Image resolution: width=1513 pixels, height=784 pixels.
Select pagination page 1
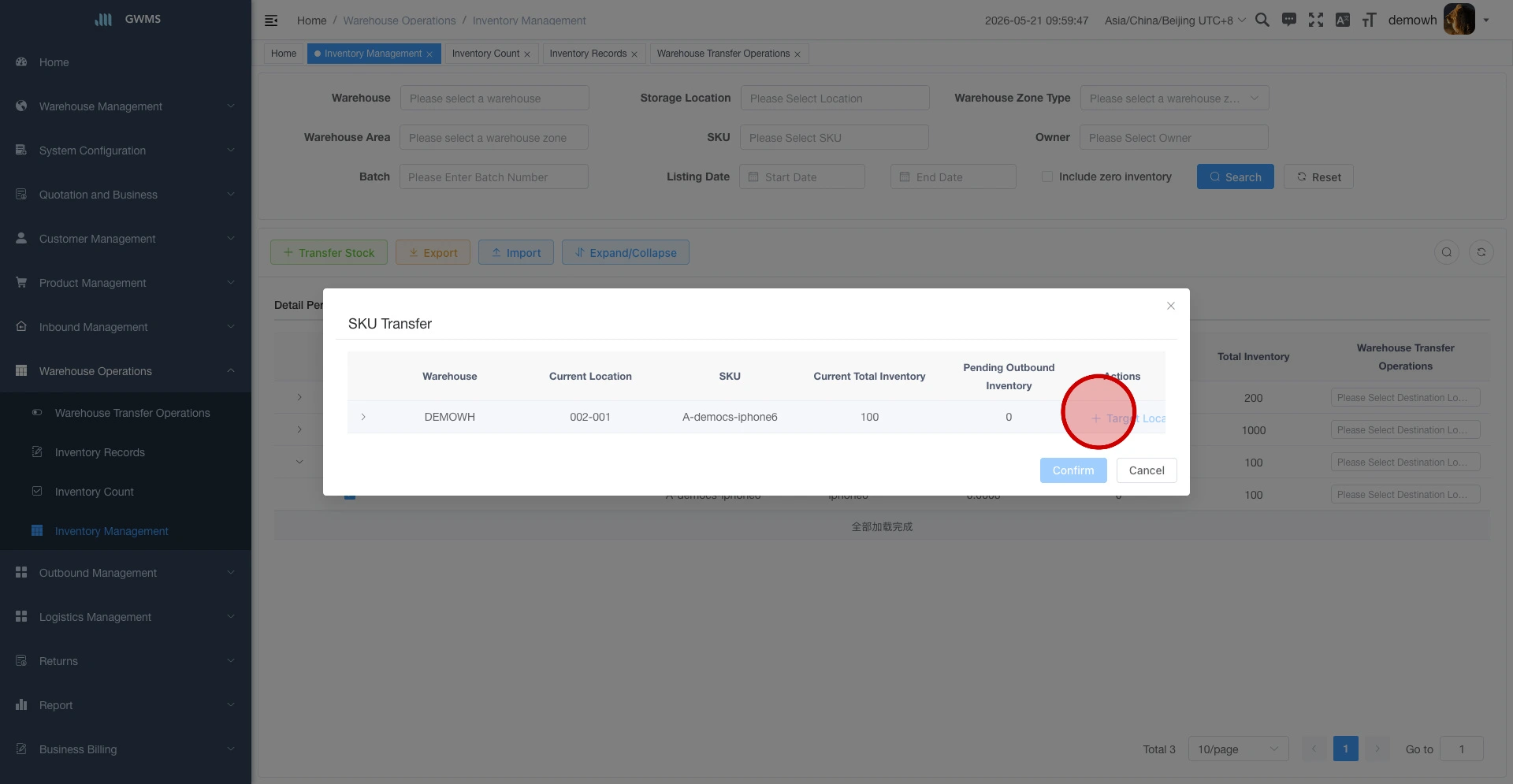click(1346, 749)
